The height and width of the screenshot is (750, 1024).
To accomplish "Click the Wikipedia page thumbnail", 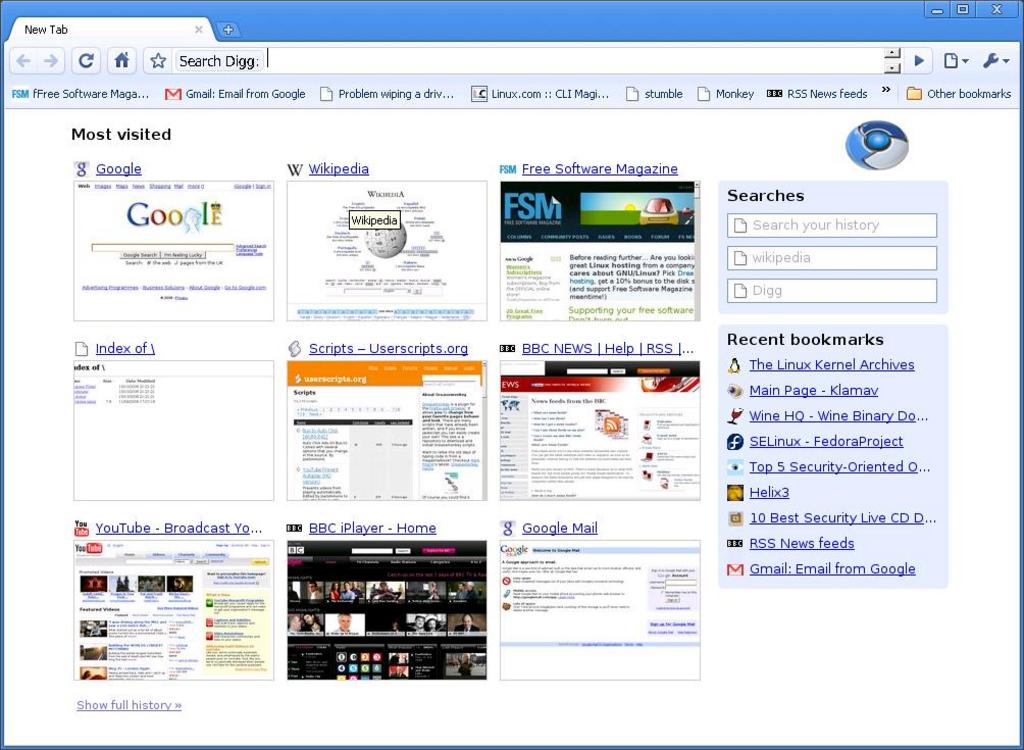I will pos(387,251).
